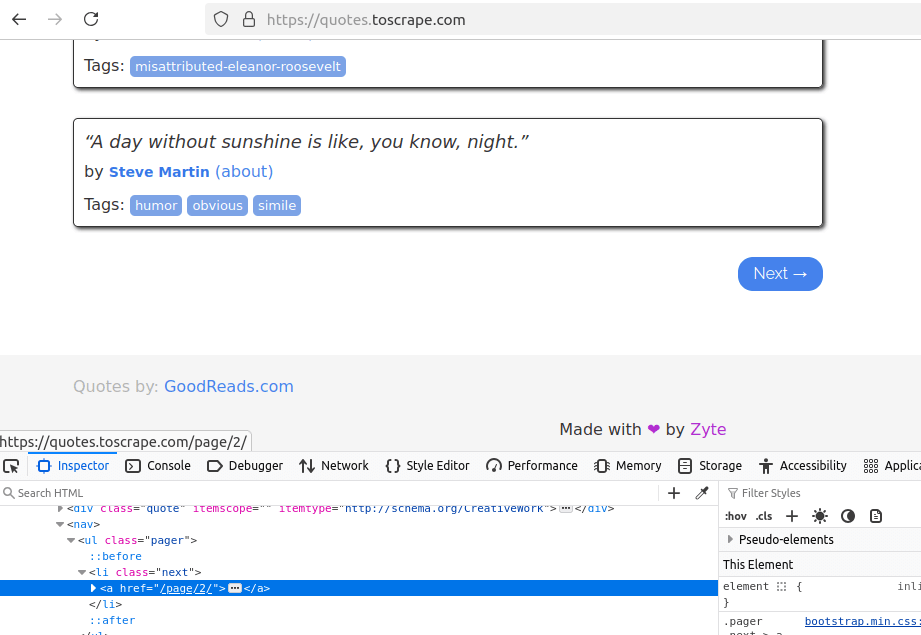Image resolution: width=921 pixels, height=635 pixels.
Task: Collapse the ul class pager node
Action: pyautogui.click(x=71, y=540)
